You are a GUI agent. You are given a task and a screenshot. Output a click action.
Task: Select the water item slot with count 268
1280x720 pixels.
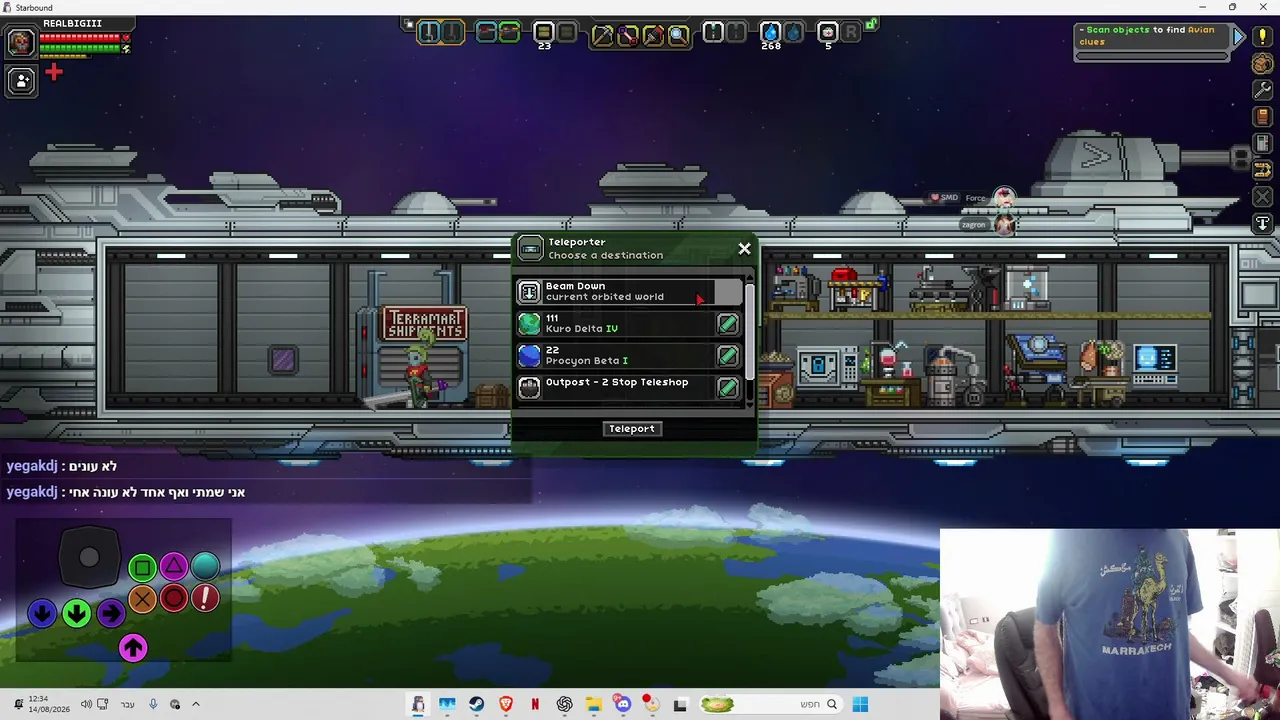pyautogui.click(x=770, y=33)
